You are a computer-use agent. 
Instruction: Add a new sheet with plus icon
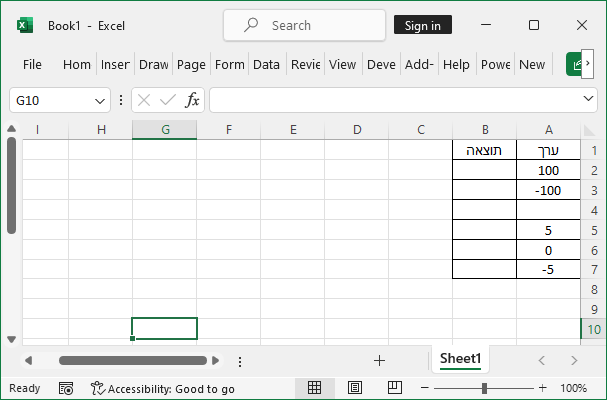379,360
